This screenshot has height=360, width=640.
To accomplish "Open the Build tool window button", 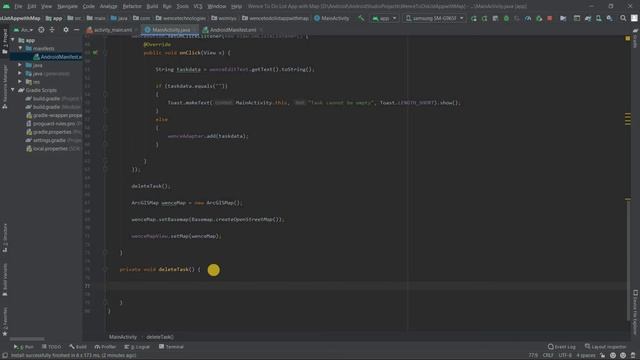I will [78, 347].
